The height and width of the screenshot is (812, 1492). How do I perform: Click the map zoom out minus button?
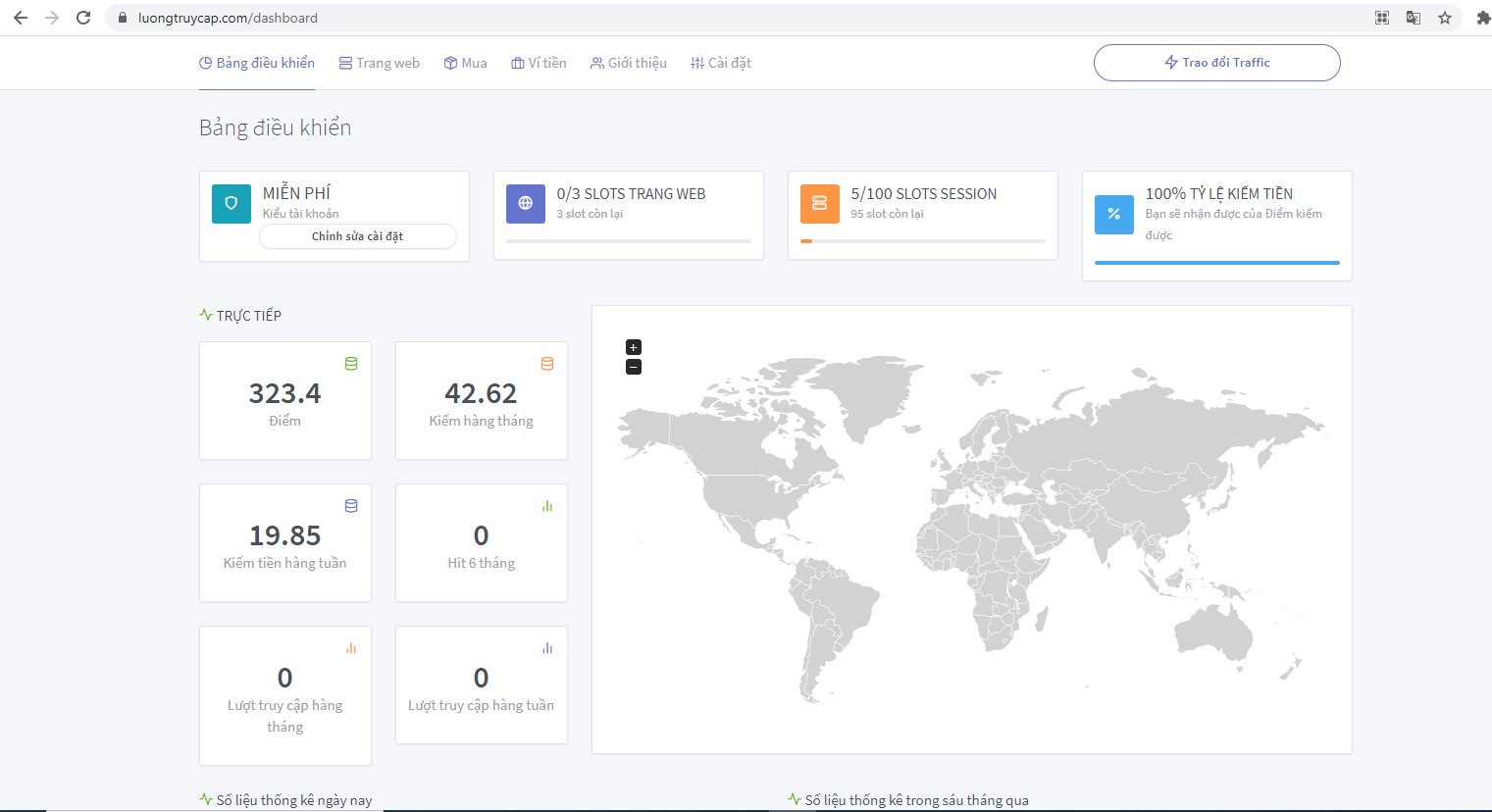(634, 367)
